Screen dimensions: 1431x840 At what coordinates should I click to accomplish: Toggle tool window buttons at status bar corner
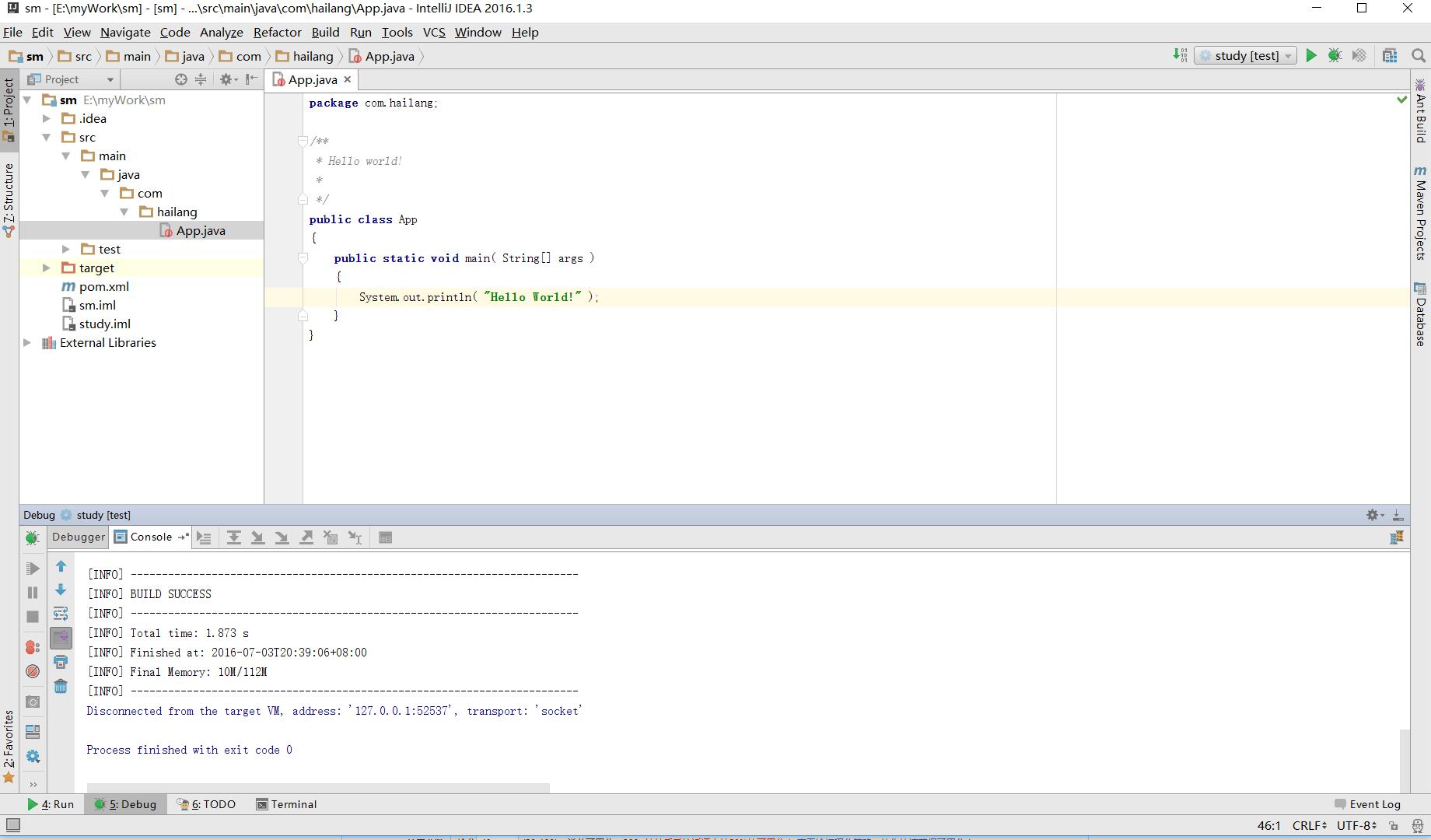[12, 825]
